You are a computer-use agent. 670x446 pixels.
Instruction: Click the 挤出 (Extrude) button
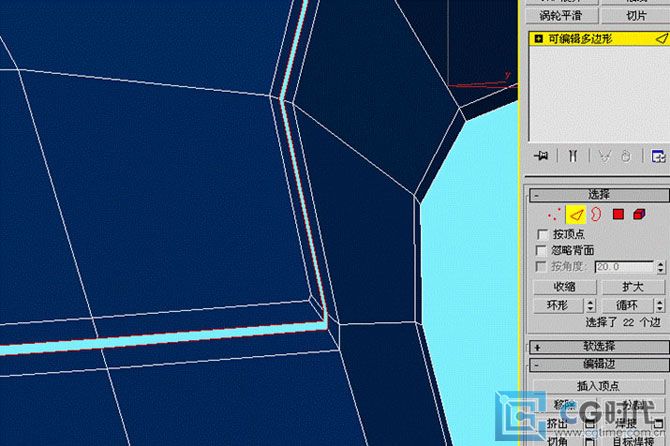(x=558, y=424)
